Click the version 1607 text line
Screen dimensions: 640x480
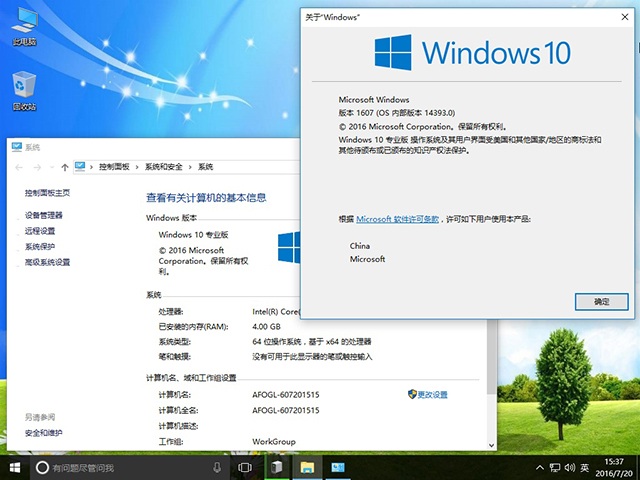tap(397, 113)
